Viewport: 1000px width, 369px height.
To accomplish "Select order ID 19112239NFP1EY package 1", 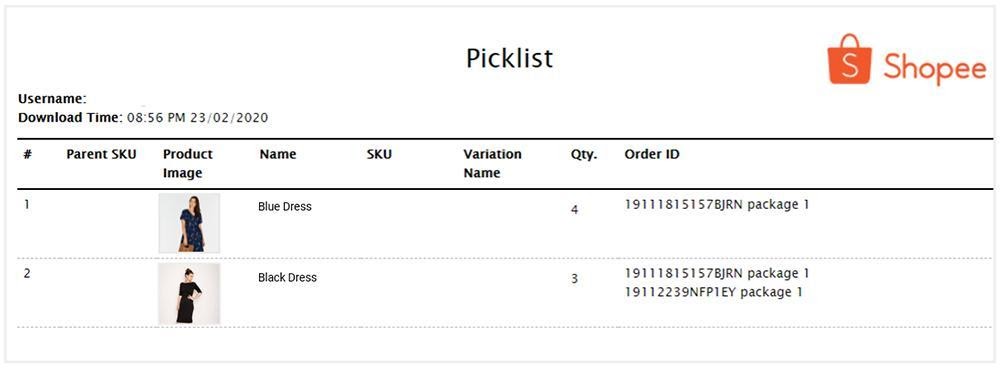I will 713,292.
